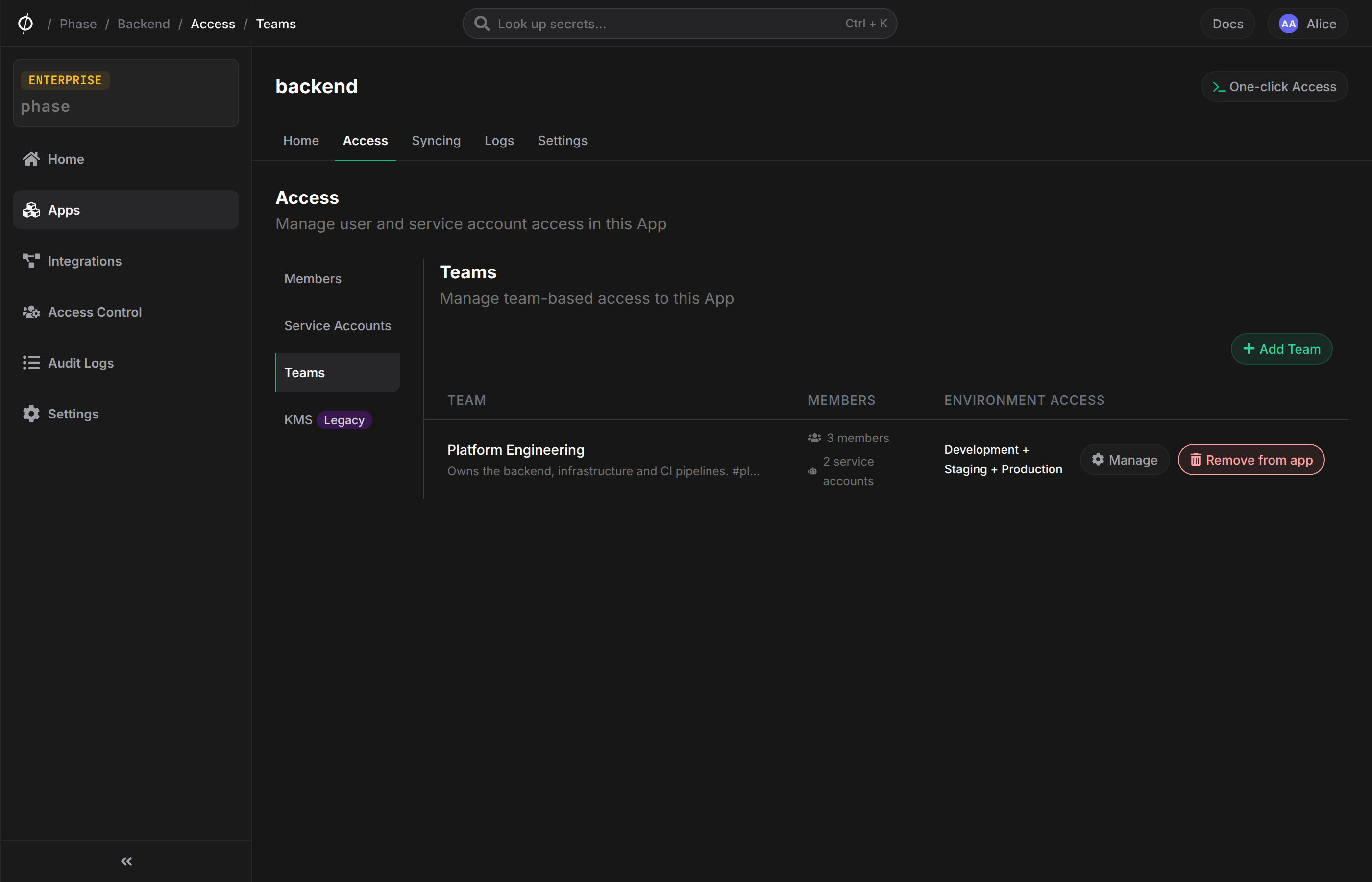Click the AA avatar icon
Image resolution: width=1372 pixels, height=882 pixels.
(x=1288, y=24)
